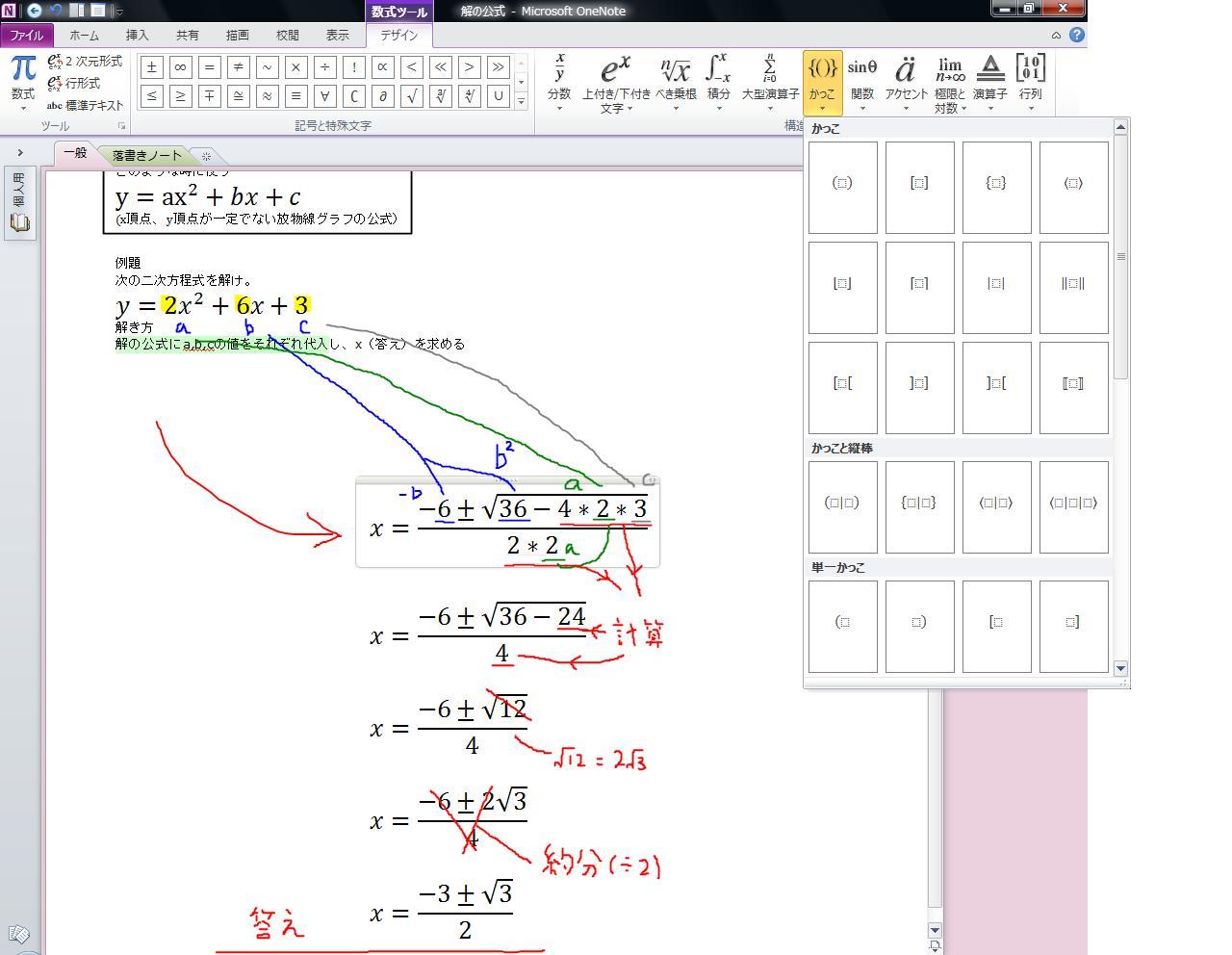Image resolution: width=1232 pixels, height=955 pixels.
Task: Switch to the 挿入 ribbon tab
Action: point(138,35)
